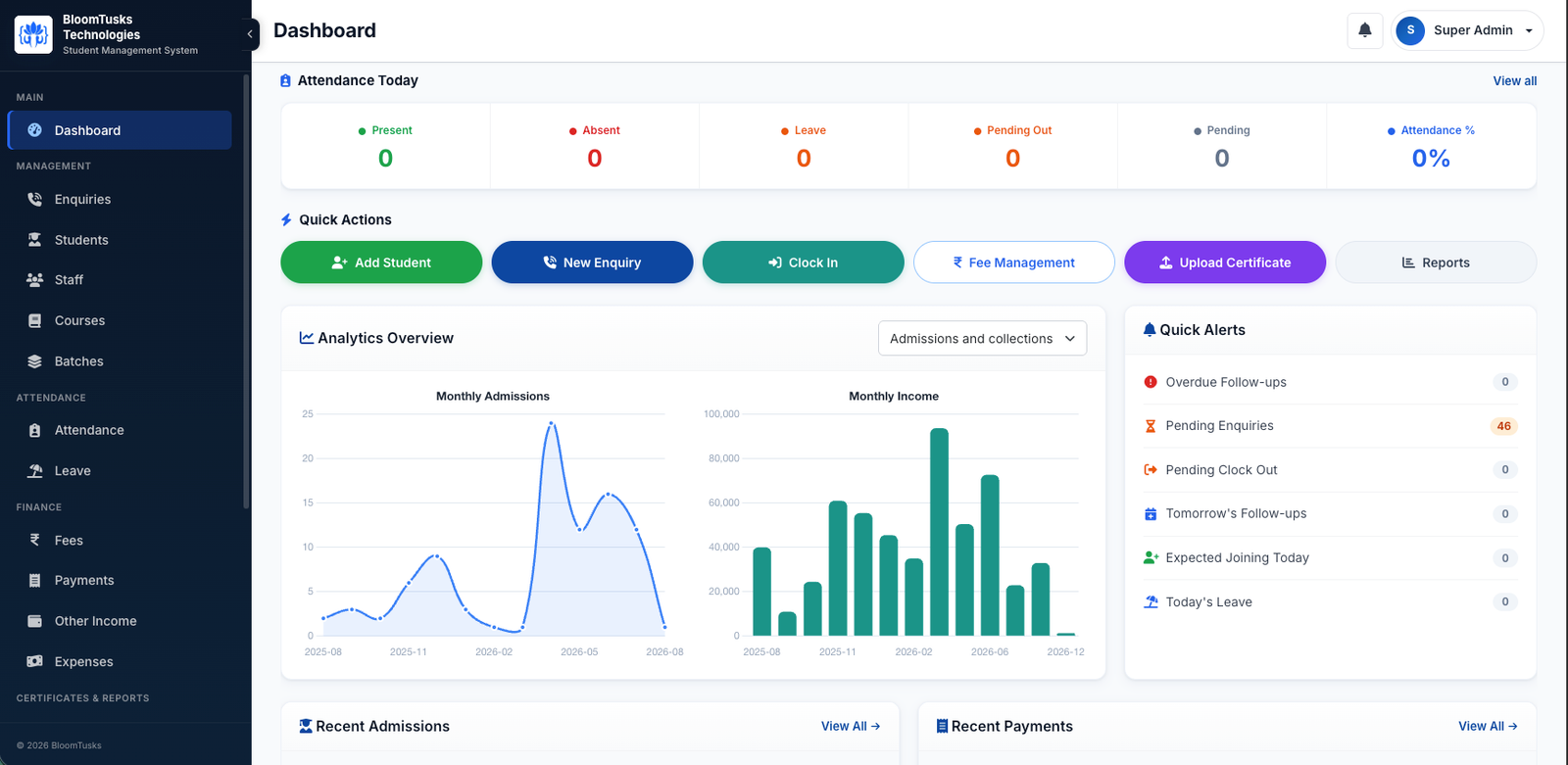
Task: Go to Enquiries in the sidebar
Action: (x=120, y=199)
